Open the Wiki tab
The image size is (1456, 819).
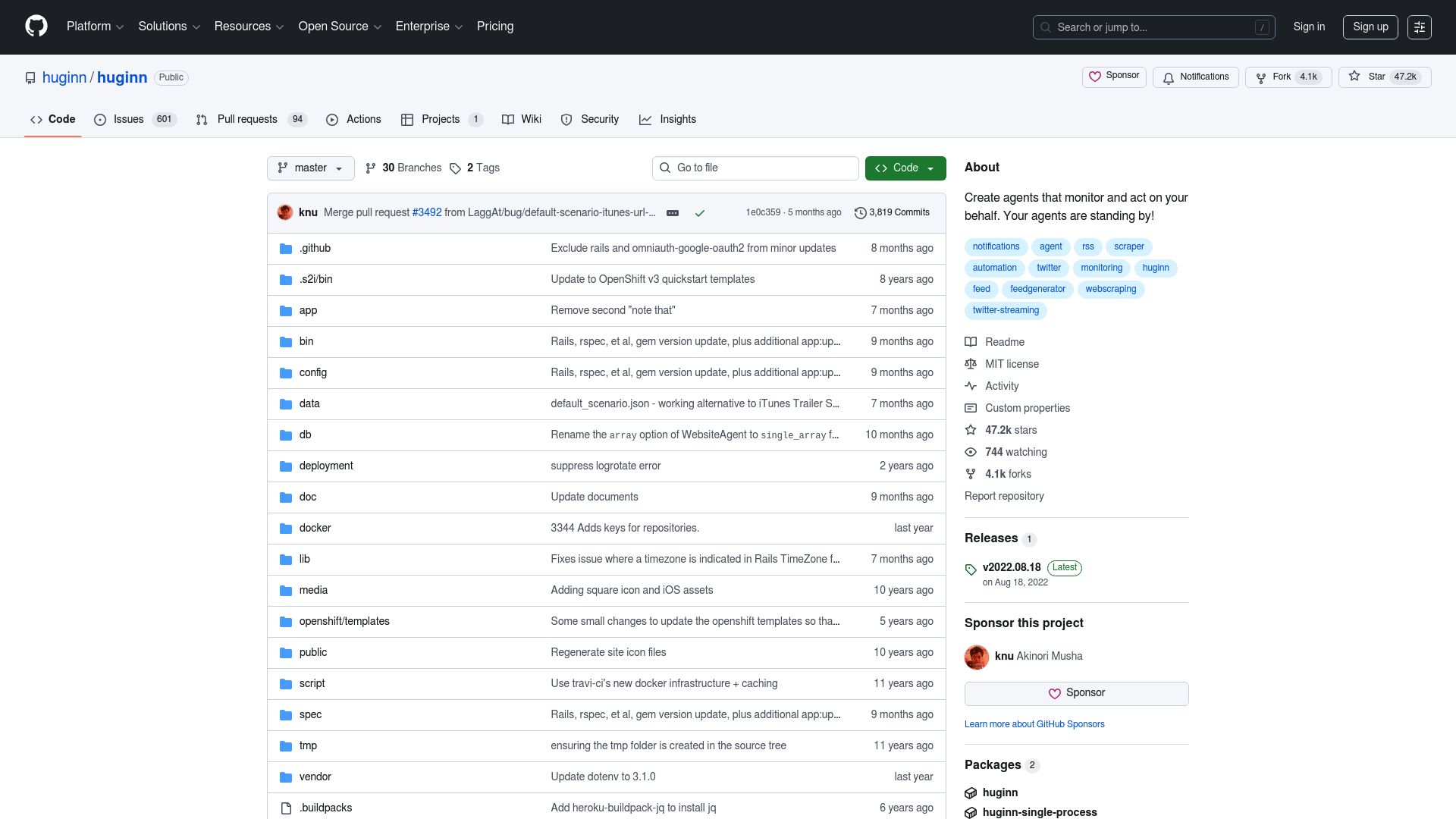(522, 120)
